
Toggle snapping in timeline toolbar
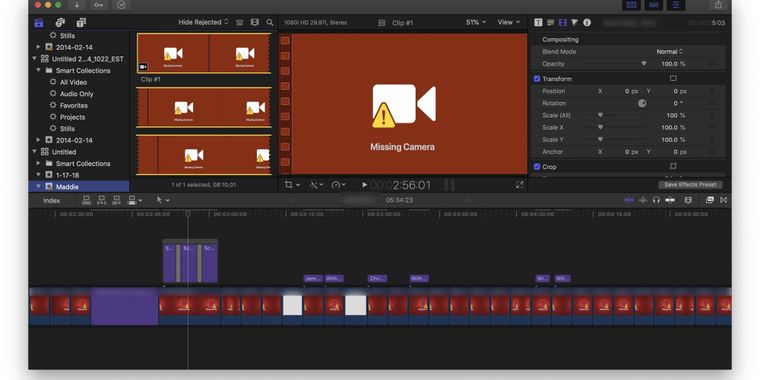pyautogui.click(x=670, y=200)
